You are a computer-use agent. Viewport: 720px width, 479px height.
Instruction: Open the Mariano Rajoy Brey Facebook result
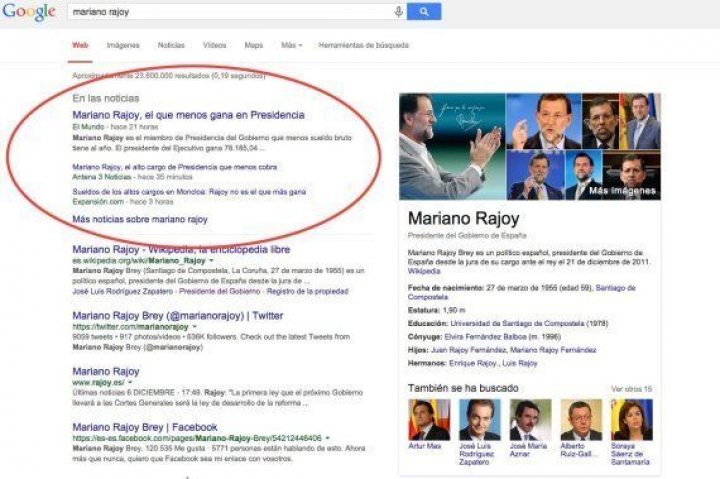(144, 427)
